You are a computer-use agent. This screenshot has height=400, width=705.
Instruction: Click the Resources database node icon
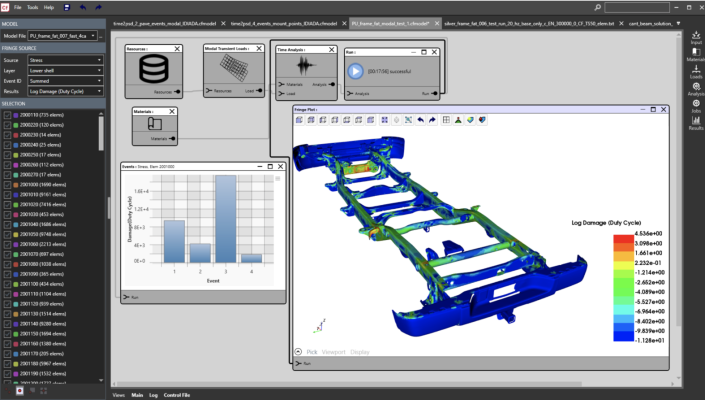click(153, 70)
